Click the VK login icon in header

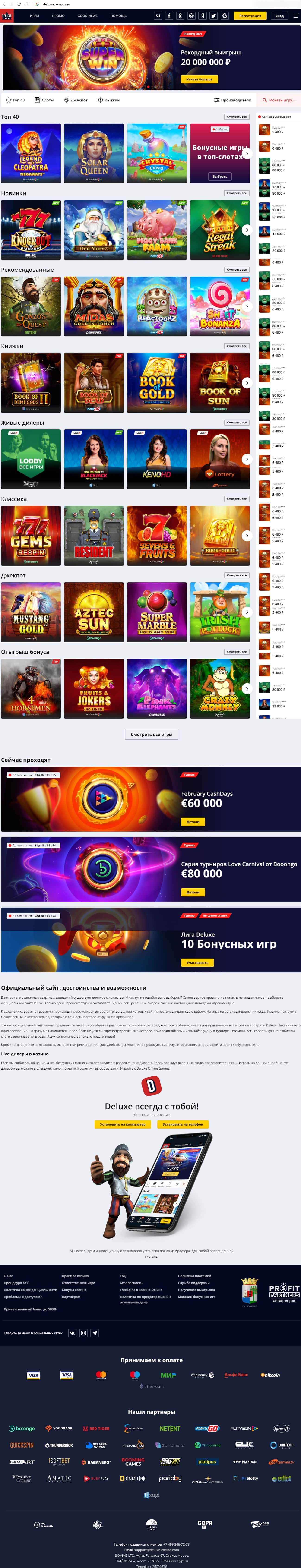click(158, 16)
